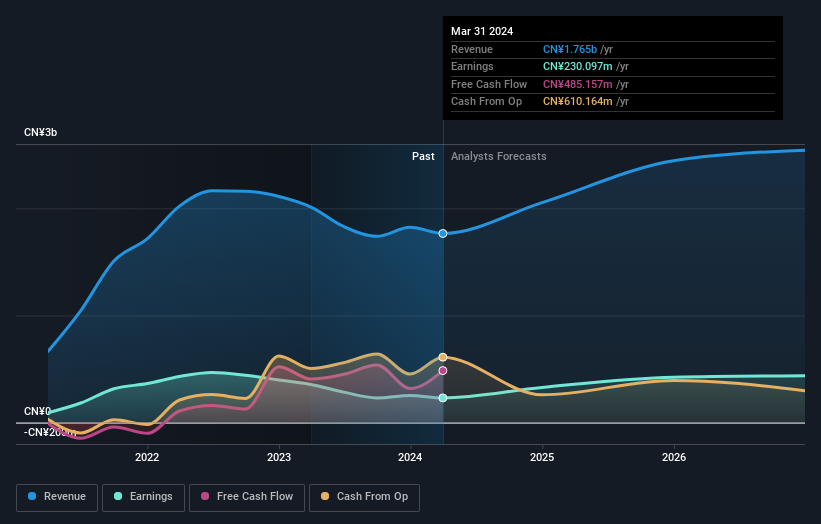Click the 2025 x-axis label
The height and width of the screenshot is (524, 821).
542,457
